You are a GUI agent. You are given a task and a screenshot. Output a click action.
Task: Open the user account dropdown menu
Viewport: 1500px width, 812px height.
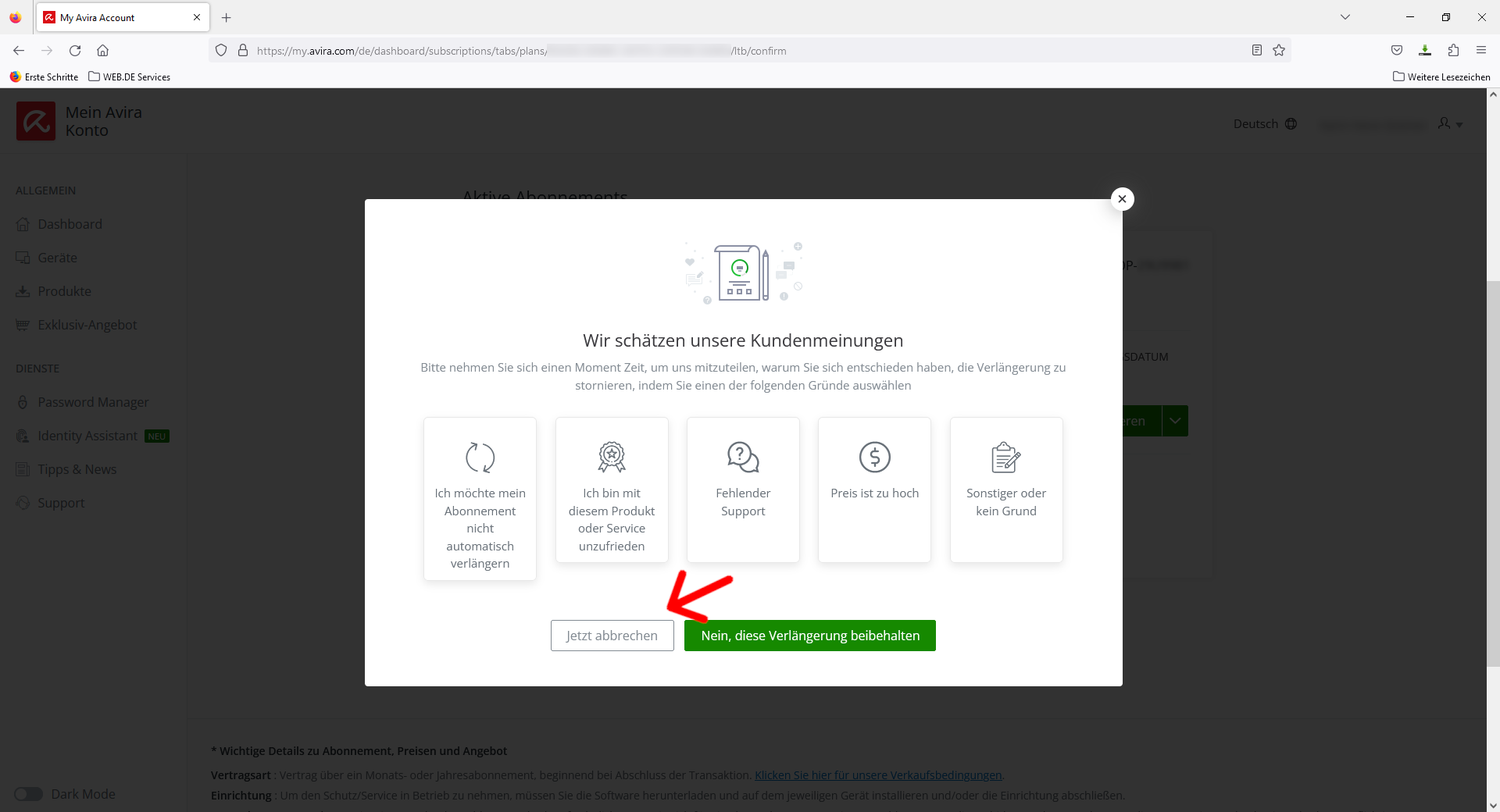1450,123
